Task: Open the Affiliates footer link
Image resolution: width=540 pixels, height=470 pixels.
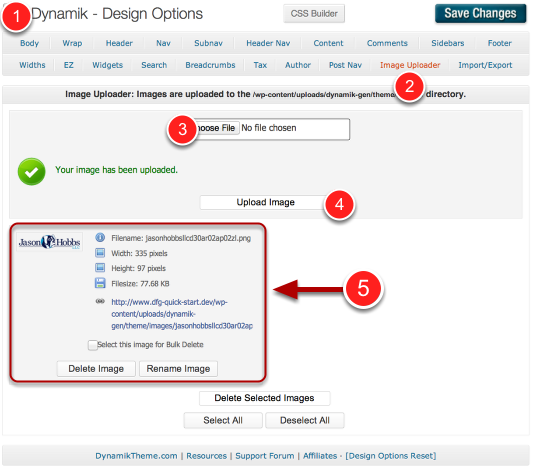Action: (320, 456)
